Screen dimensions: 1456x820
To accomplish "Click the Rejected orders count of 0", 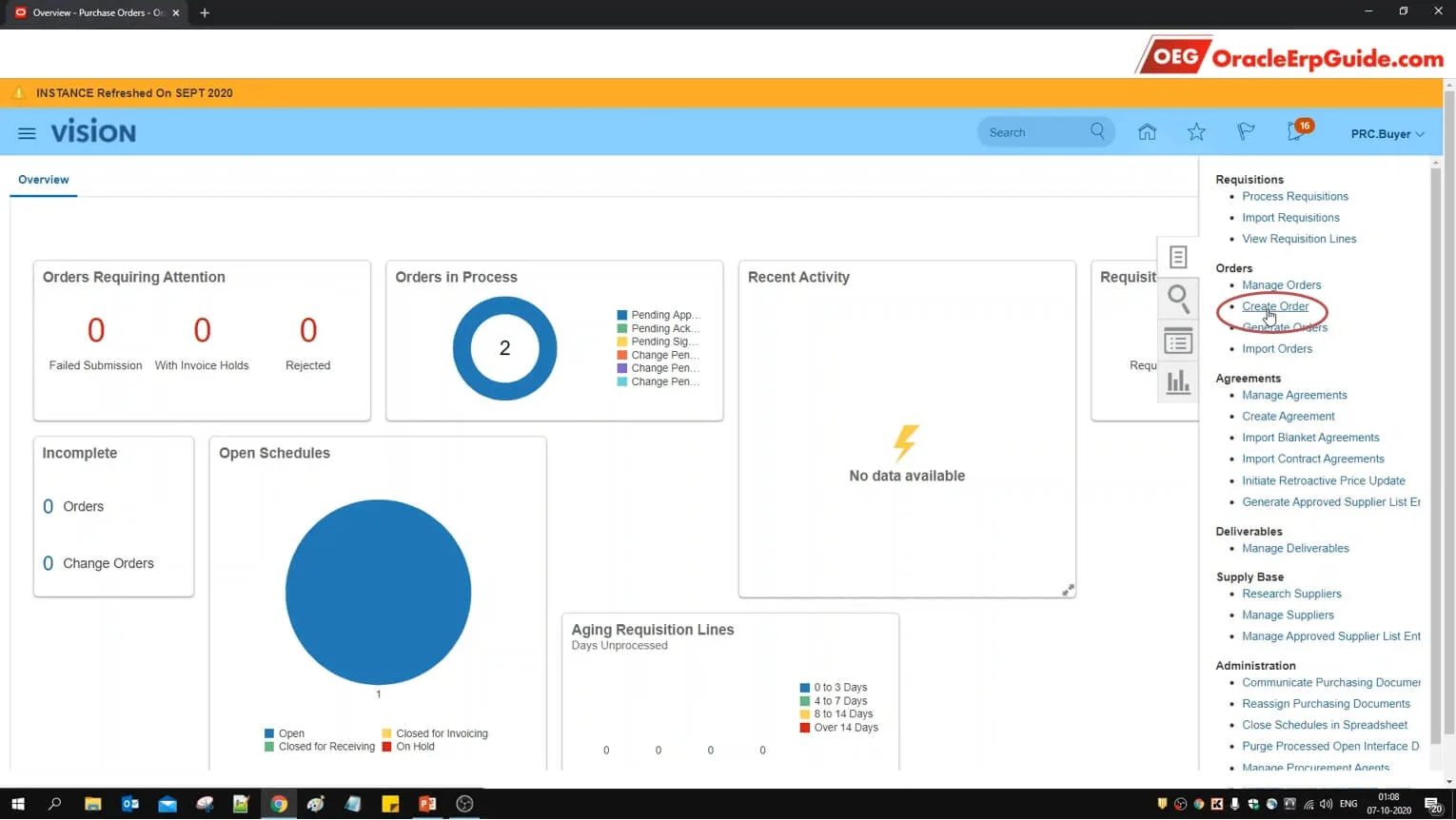I will tap(308, 330).
